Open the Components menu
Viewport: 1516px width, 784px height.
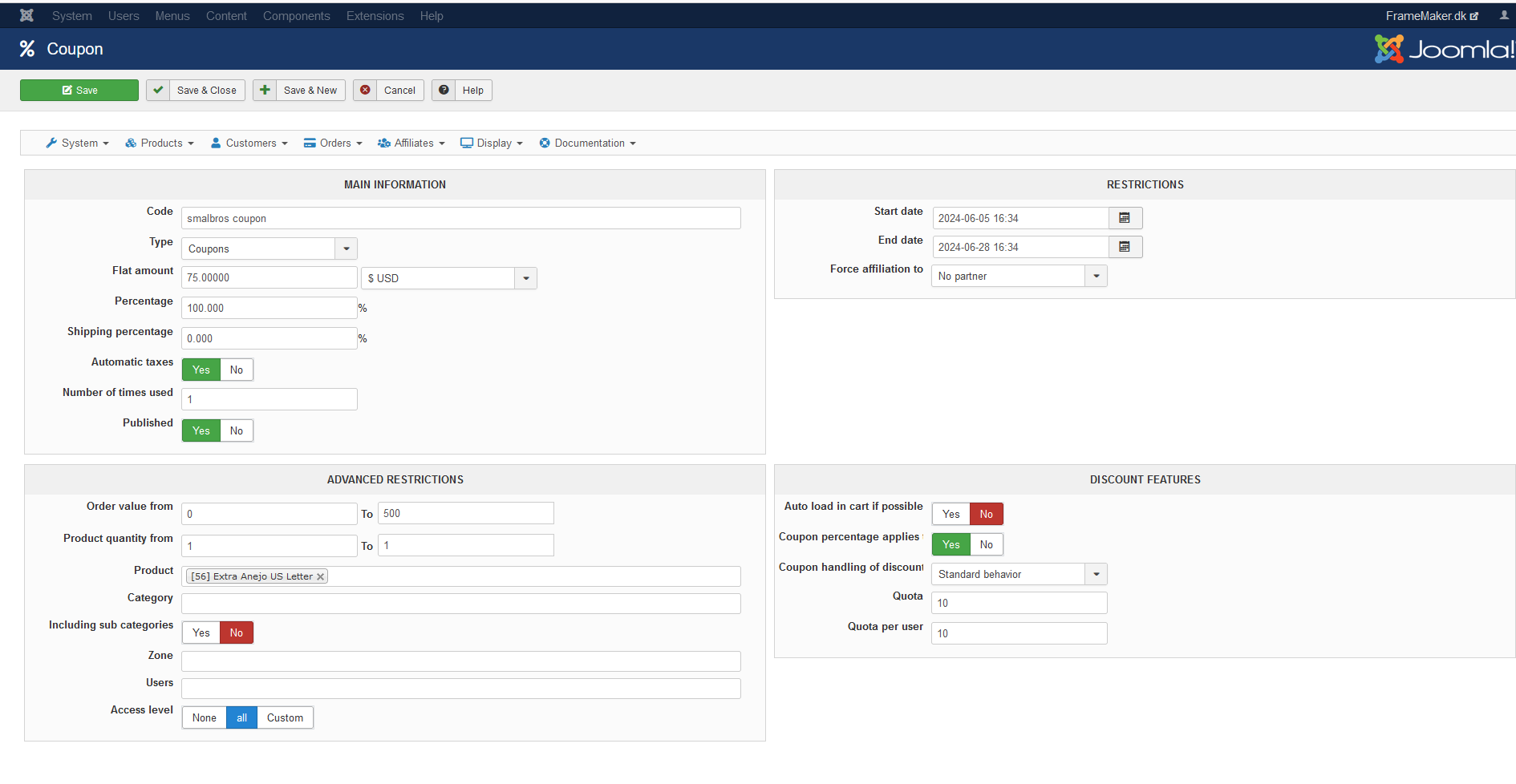point(297,16)
